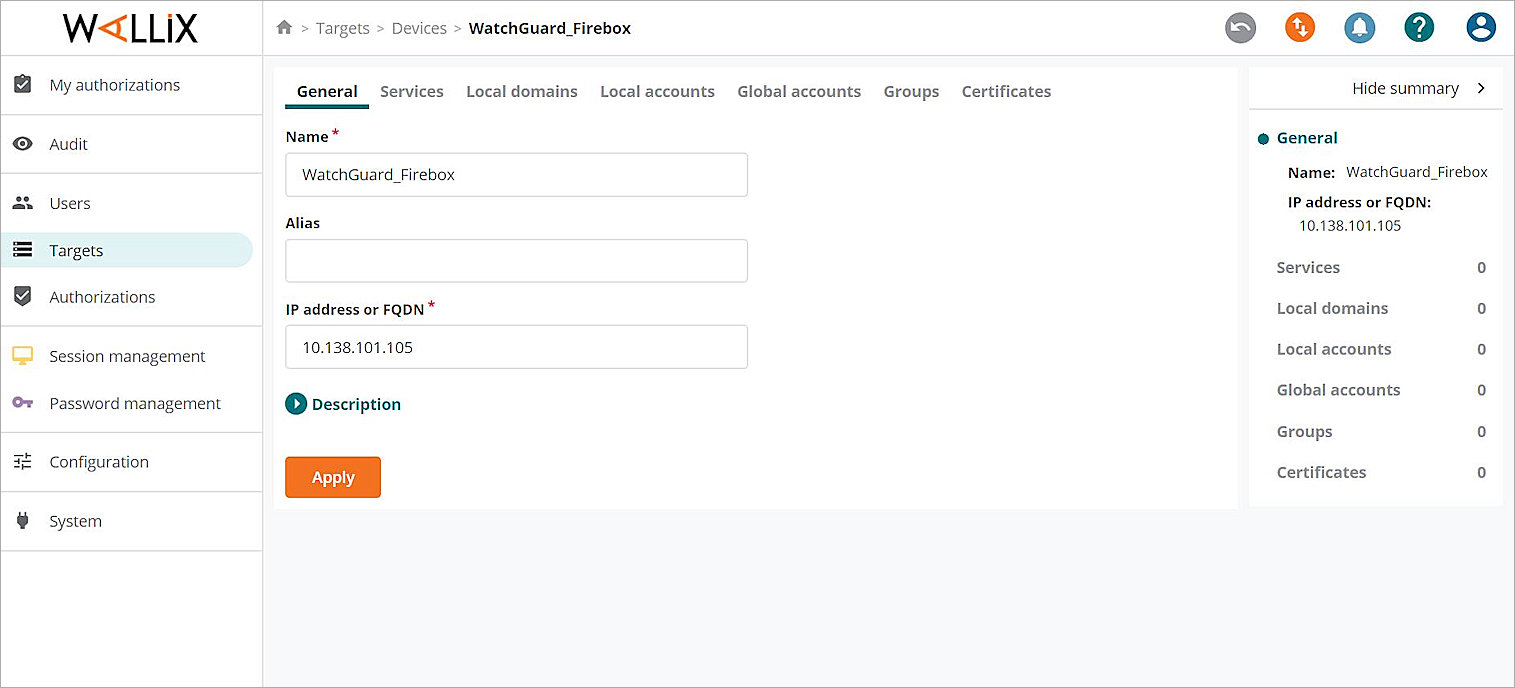
Task: Open the user profile icon menu
Action: click(x=1481, y=27)
